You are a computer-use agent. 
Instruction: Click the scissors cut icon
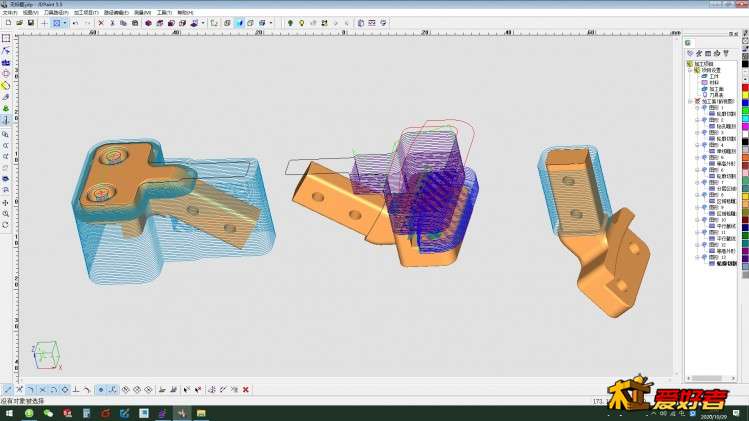(x=112, y=23)
